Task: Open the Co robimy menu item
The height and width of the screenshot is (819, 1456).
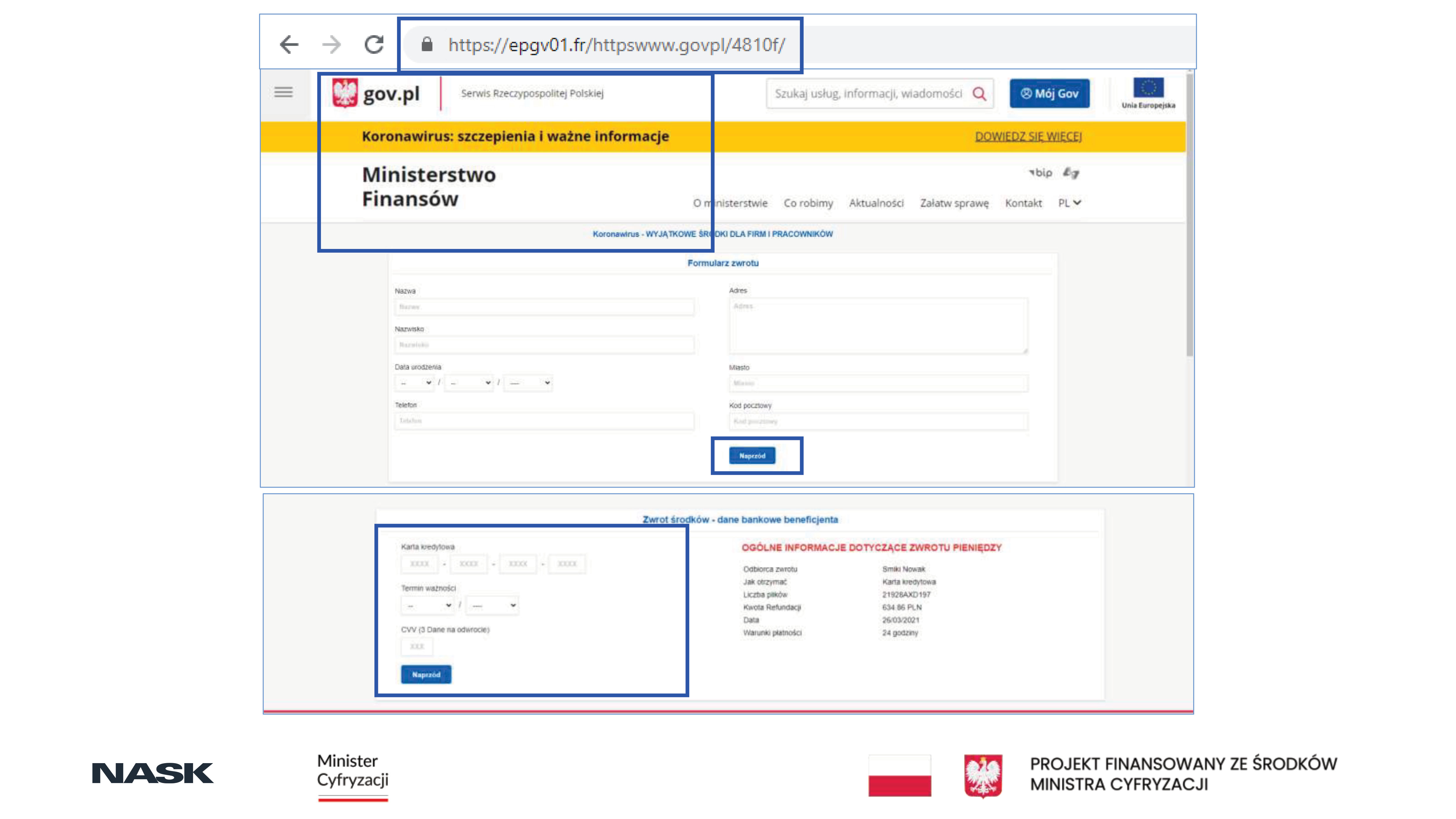Action: click(x=808, y=203)
